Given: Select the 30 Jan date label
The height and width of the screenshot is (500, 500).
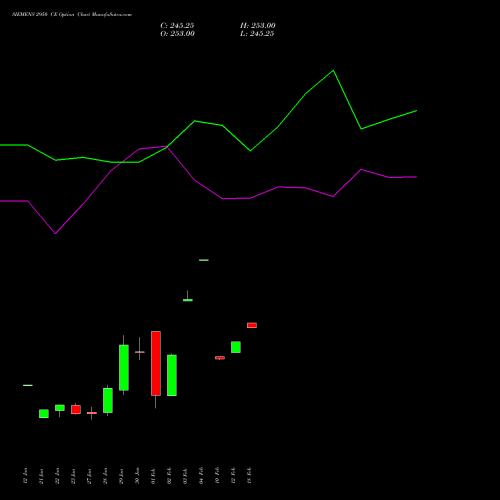Looking at the screenshot, I should (137, 476).
